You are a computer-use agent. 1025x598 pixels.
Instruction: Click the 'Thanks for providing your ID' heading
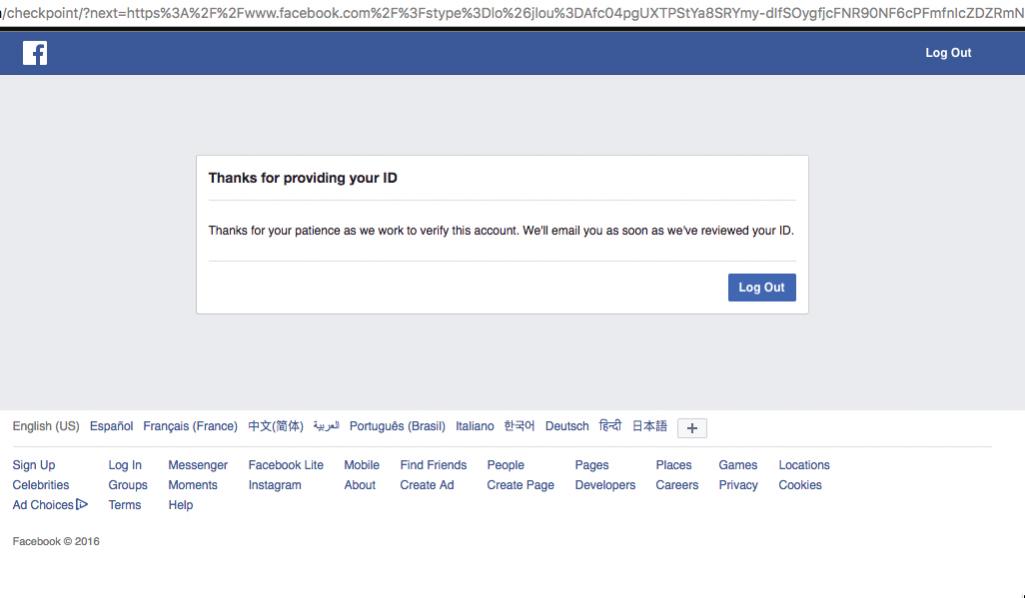tap(303, 178)
